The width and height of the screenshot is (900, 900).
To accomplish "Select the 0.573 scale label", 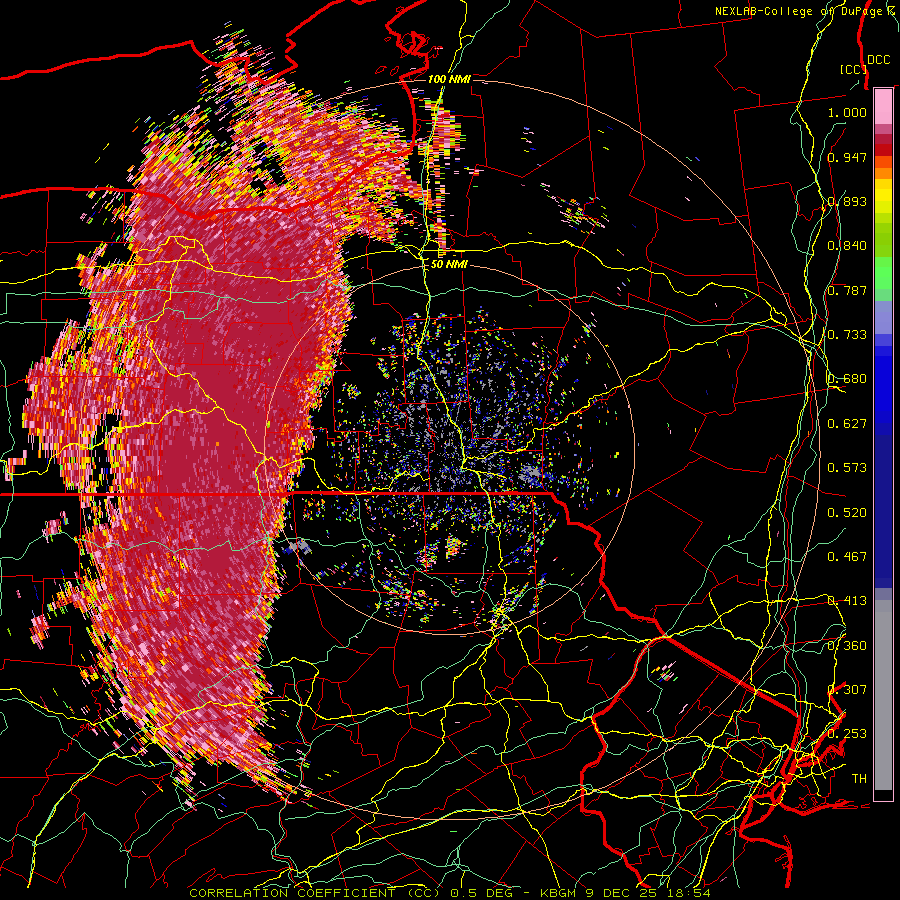I will click(x=847, y=468).
